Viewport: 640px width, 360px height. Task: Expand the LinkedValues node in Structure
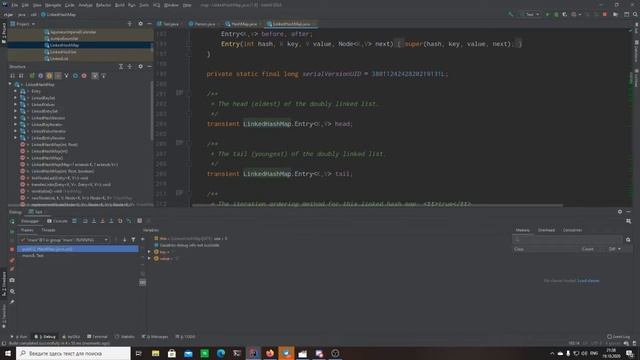coord(16,104)
